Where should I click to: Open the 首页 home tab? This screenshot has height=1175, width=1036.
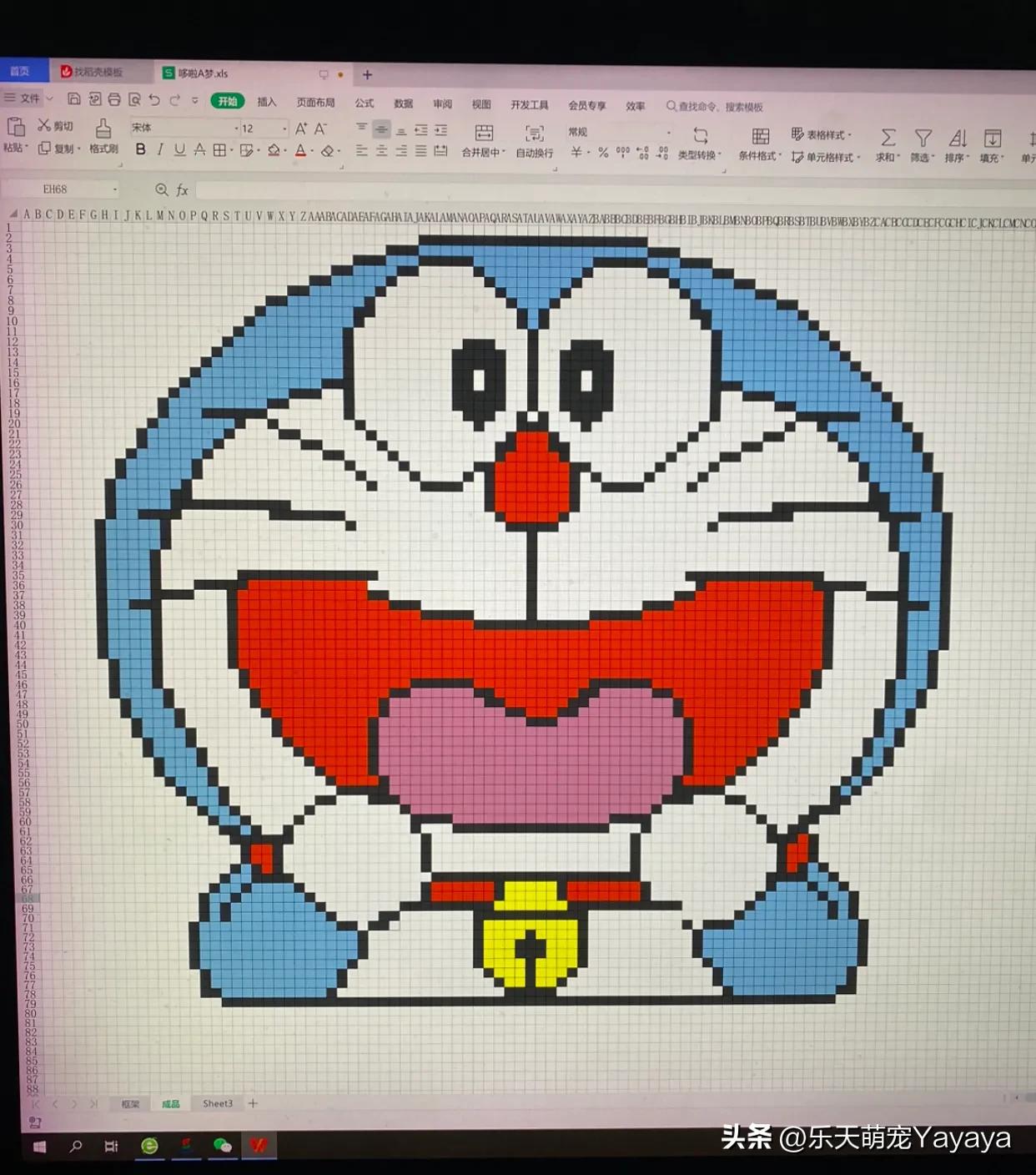[x=23, y=71]
